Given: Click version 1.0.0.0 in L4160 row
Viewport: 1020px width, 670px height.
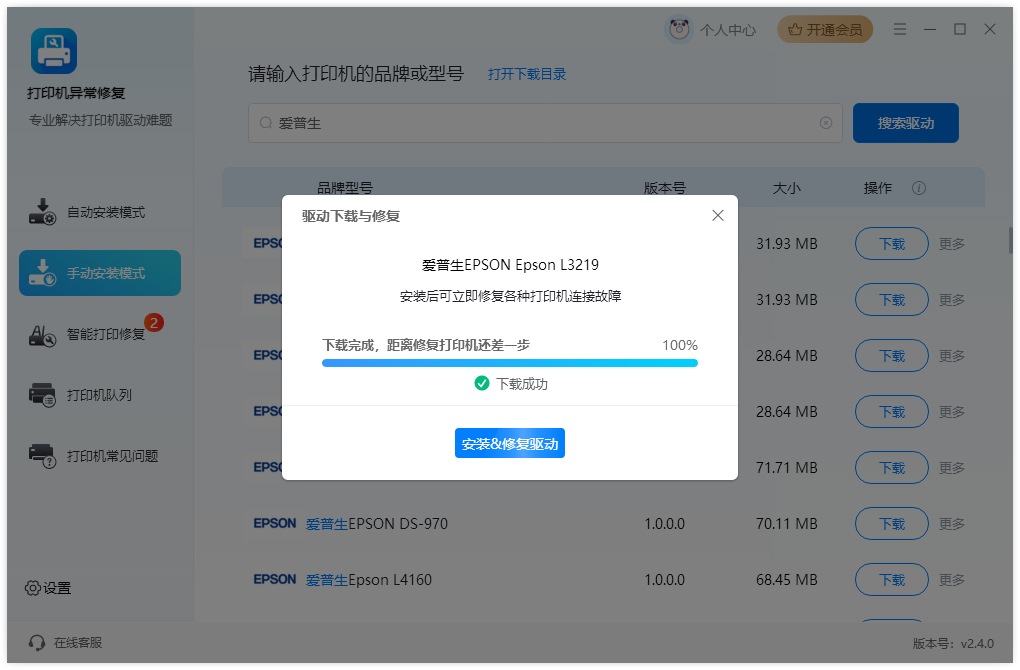Looking at the screenshot, I should pos(664,580).
